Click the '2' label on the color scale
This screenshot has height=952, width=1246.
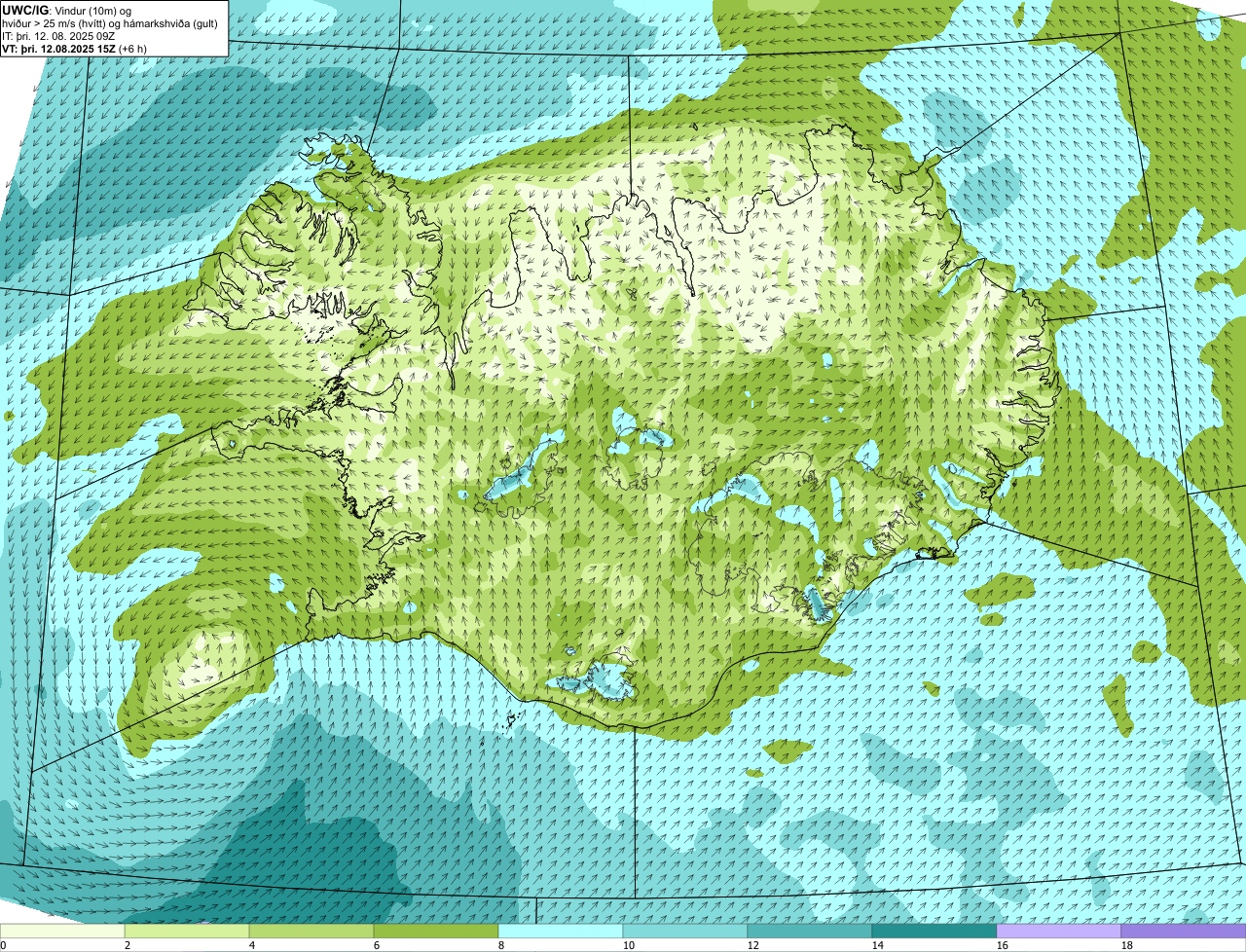pyautogui.click(x=128, y=945)
